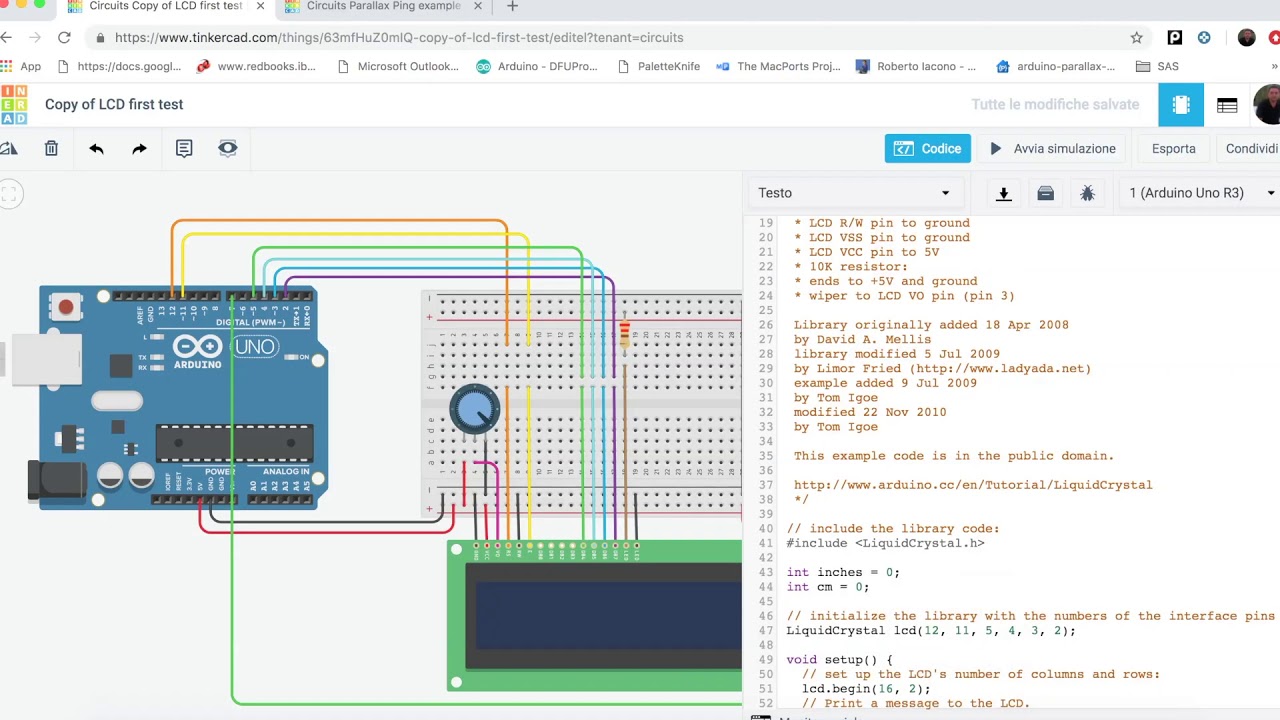This screenshot has height=720, width=1280.
Task: Reload the browser page
Action: click(64, 37)
